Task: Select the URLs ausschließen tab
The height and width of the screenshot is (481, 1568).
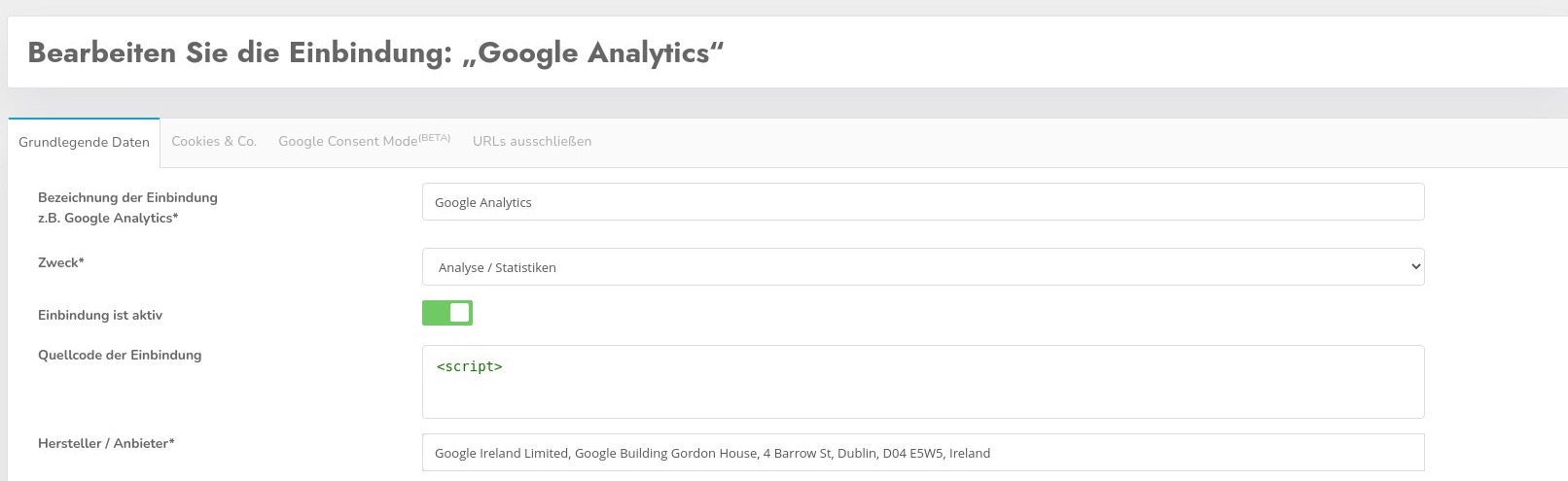Action: 532,142
